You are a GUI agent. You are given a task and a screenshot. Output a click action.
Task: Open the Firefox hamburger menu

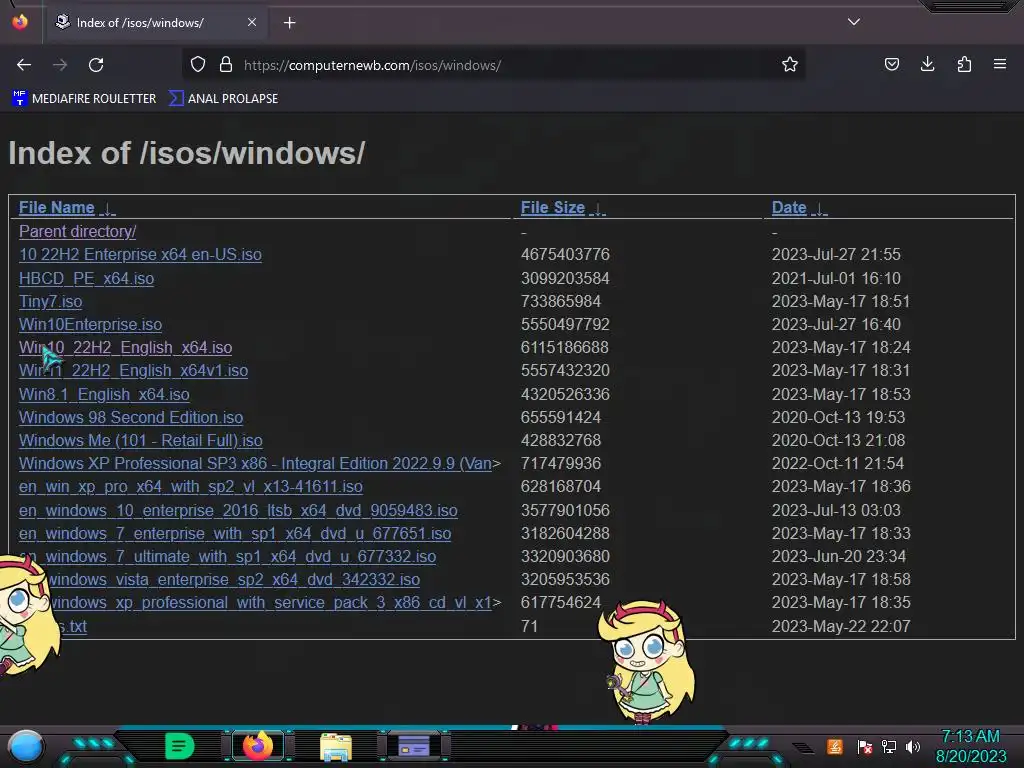[1000, 65]
